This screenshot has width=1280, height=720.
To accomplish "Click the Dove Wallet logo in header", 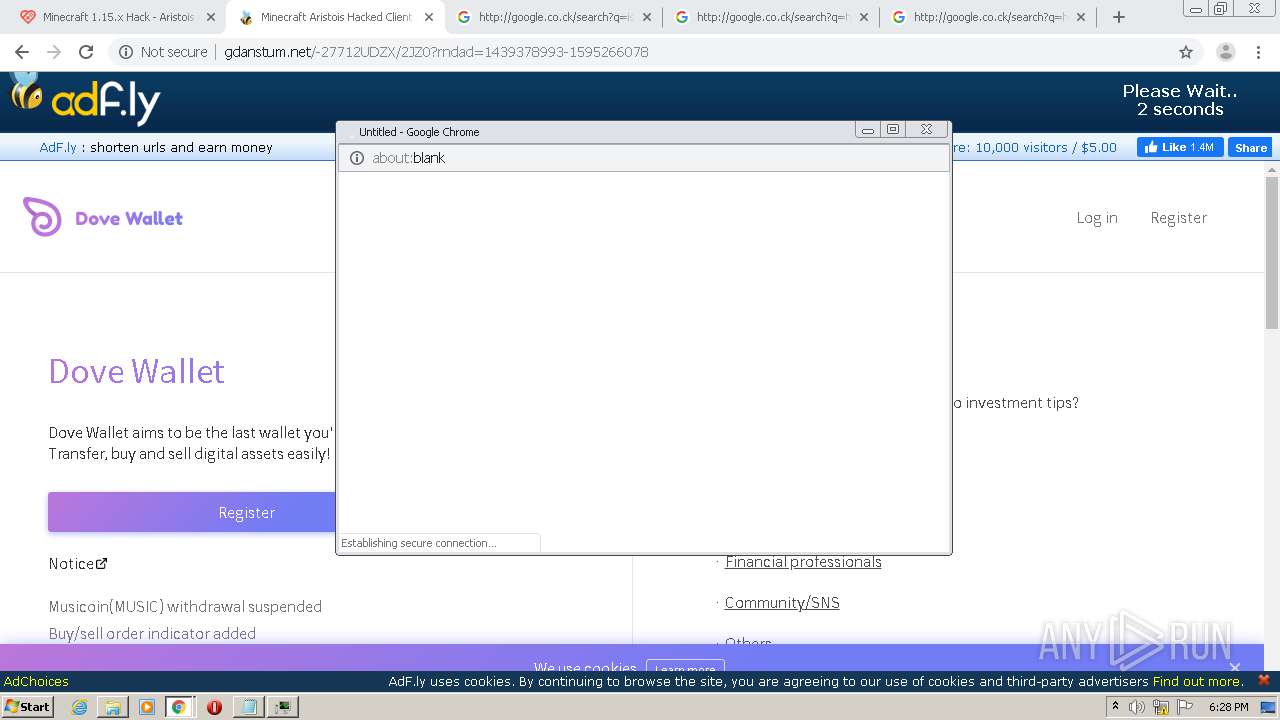I will (103, 217).
